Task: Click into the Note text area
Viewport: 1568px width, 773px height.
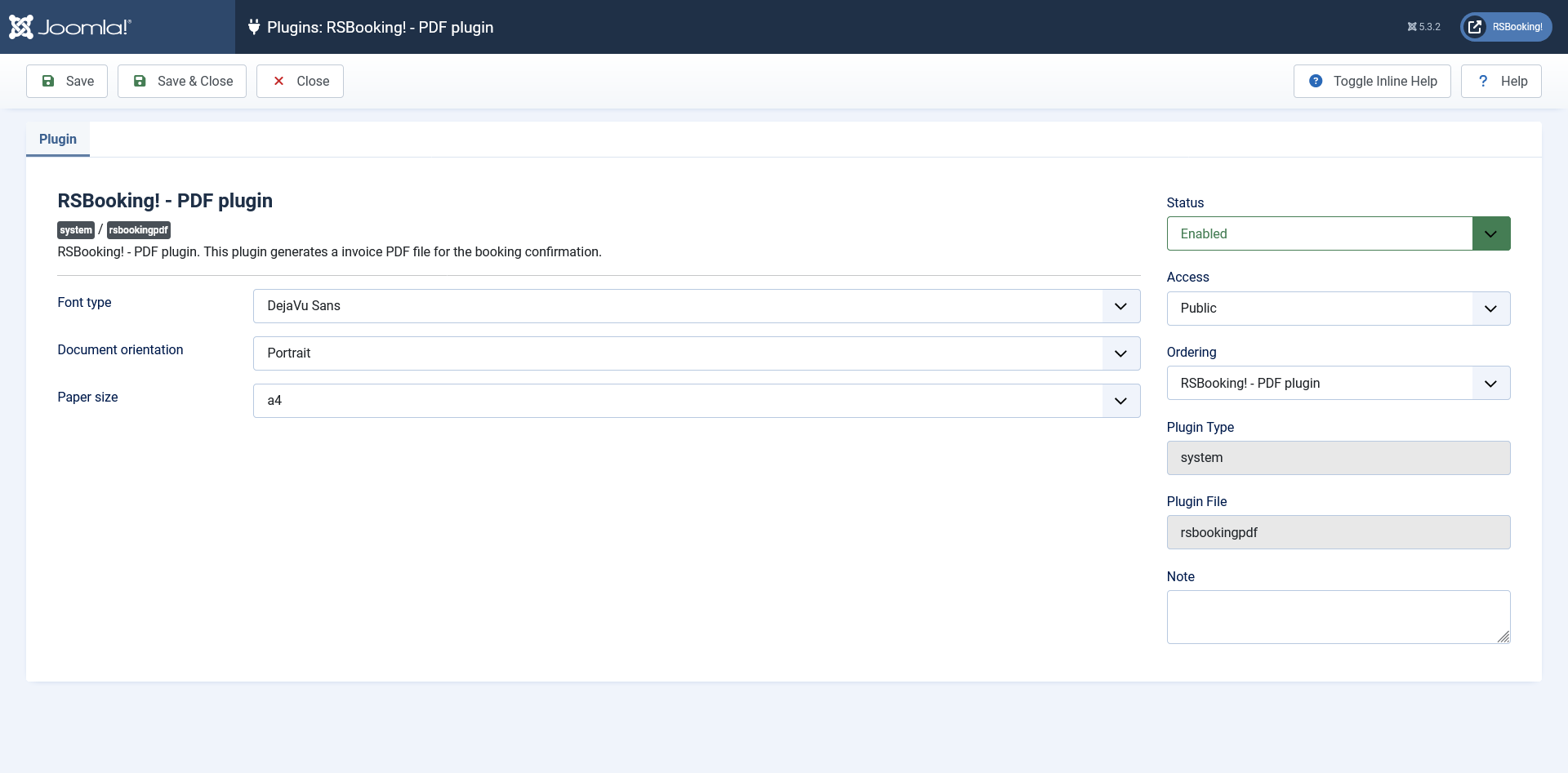Action: click(1339, 617)
